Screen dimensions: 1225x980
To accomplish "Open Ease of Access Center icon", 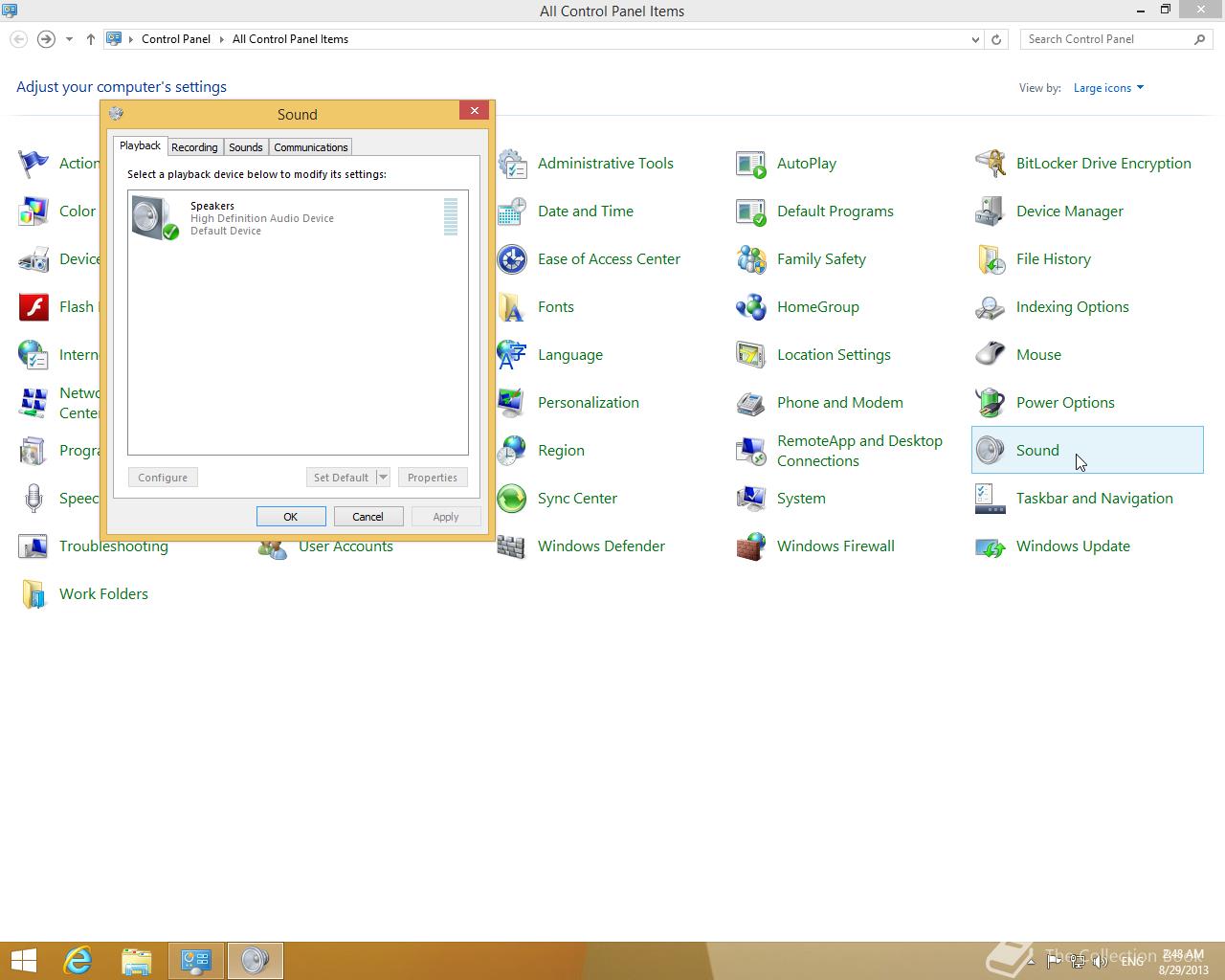I will point(512,259).
